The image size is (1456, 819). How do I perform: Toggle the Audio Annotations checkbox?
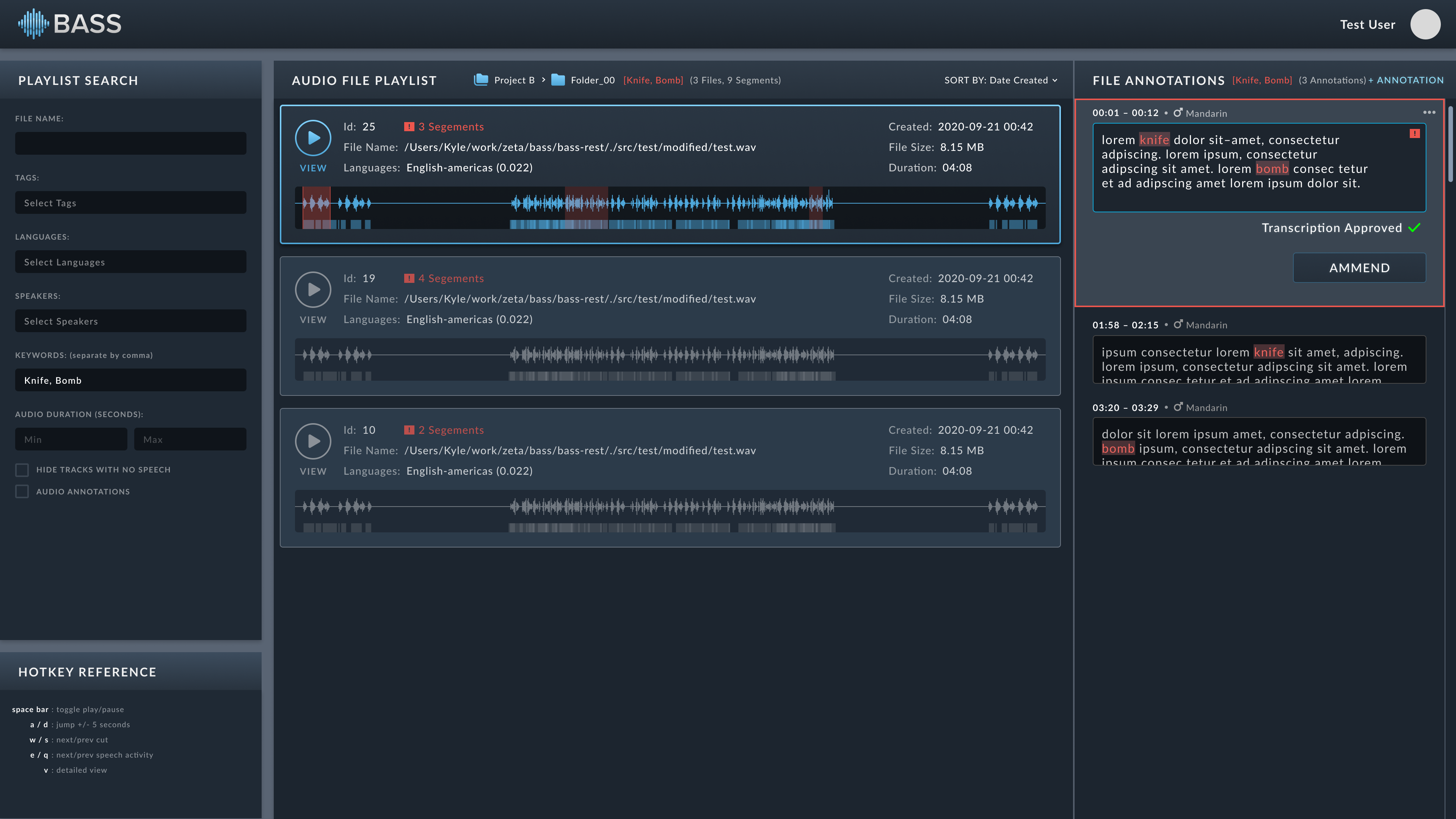point(22,492)
